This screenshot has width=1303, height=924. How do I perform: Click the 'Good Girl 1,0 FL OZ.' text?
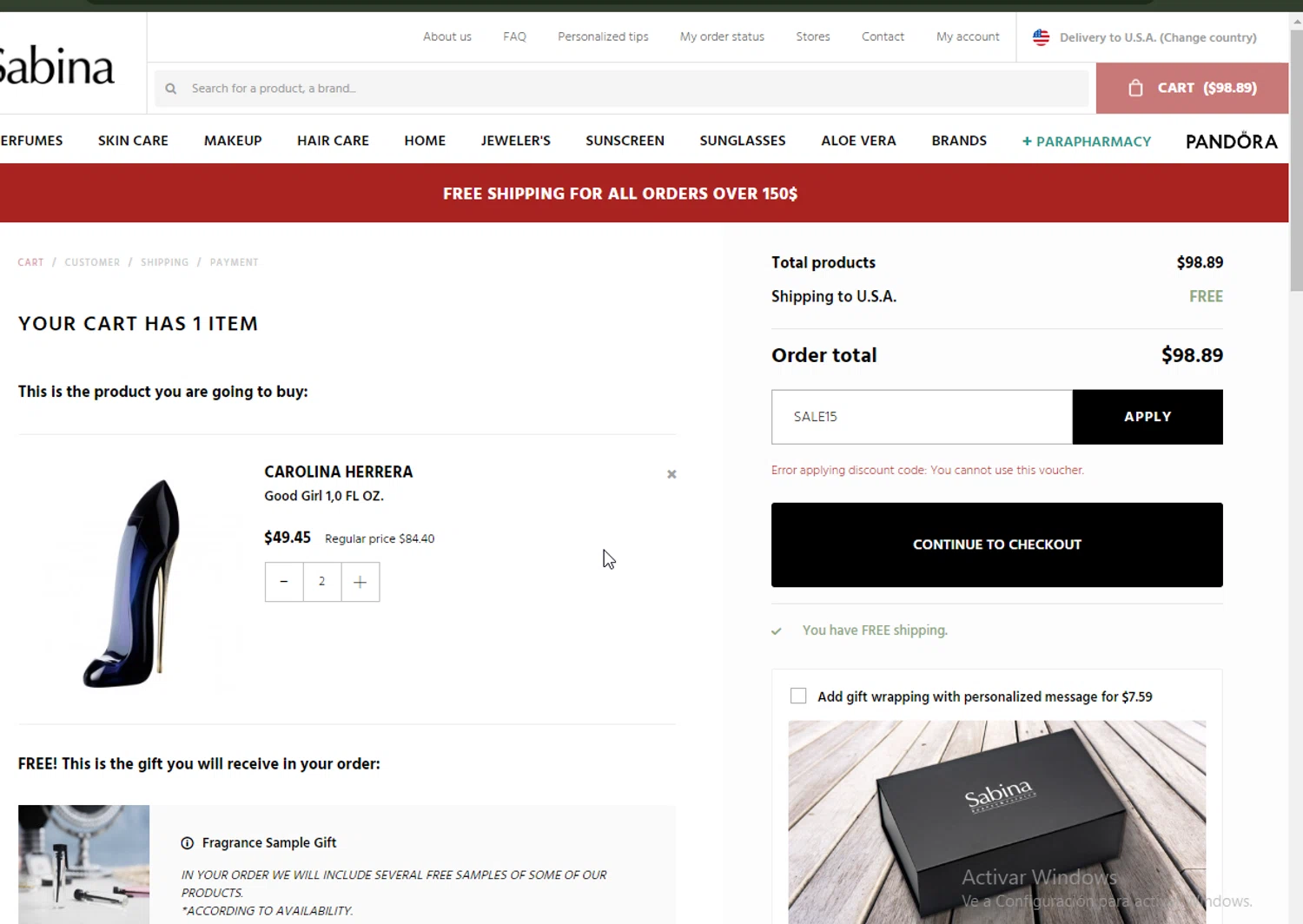pos(324,496)
